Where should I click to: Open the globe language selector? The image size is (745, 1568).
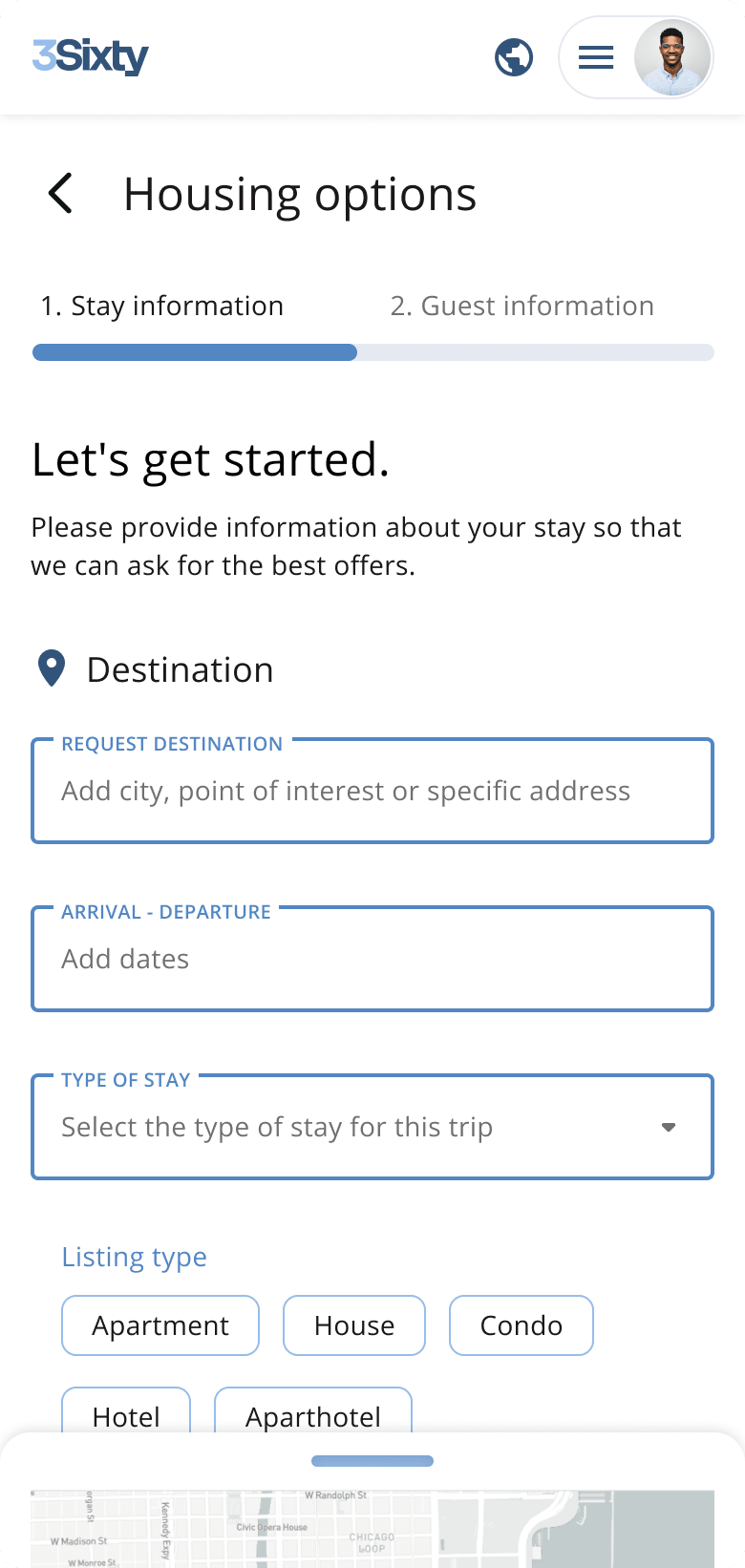click(514, 57)
